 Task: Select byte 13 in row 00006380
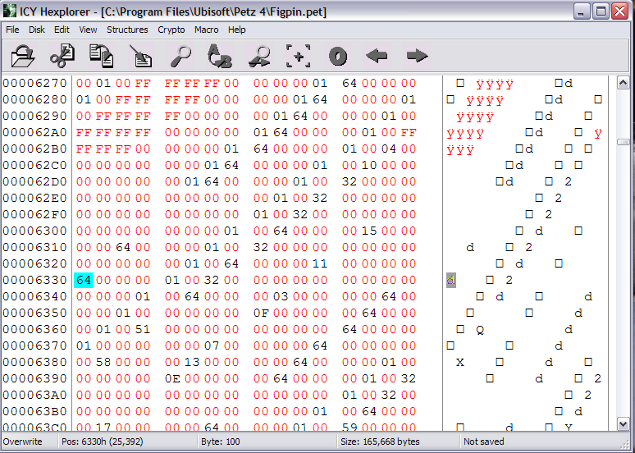click(x=192, y=362)
